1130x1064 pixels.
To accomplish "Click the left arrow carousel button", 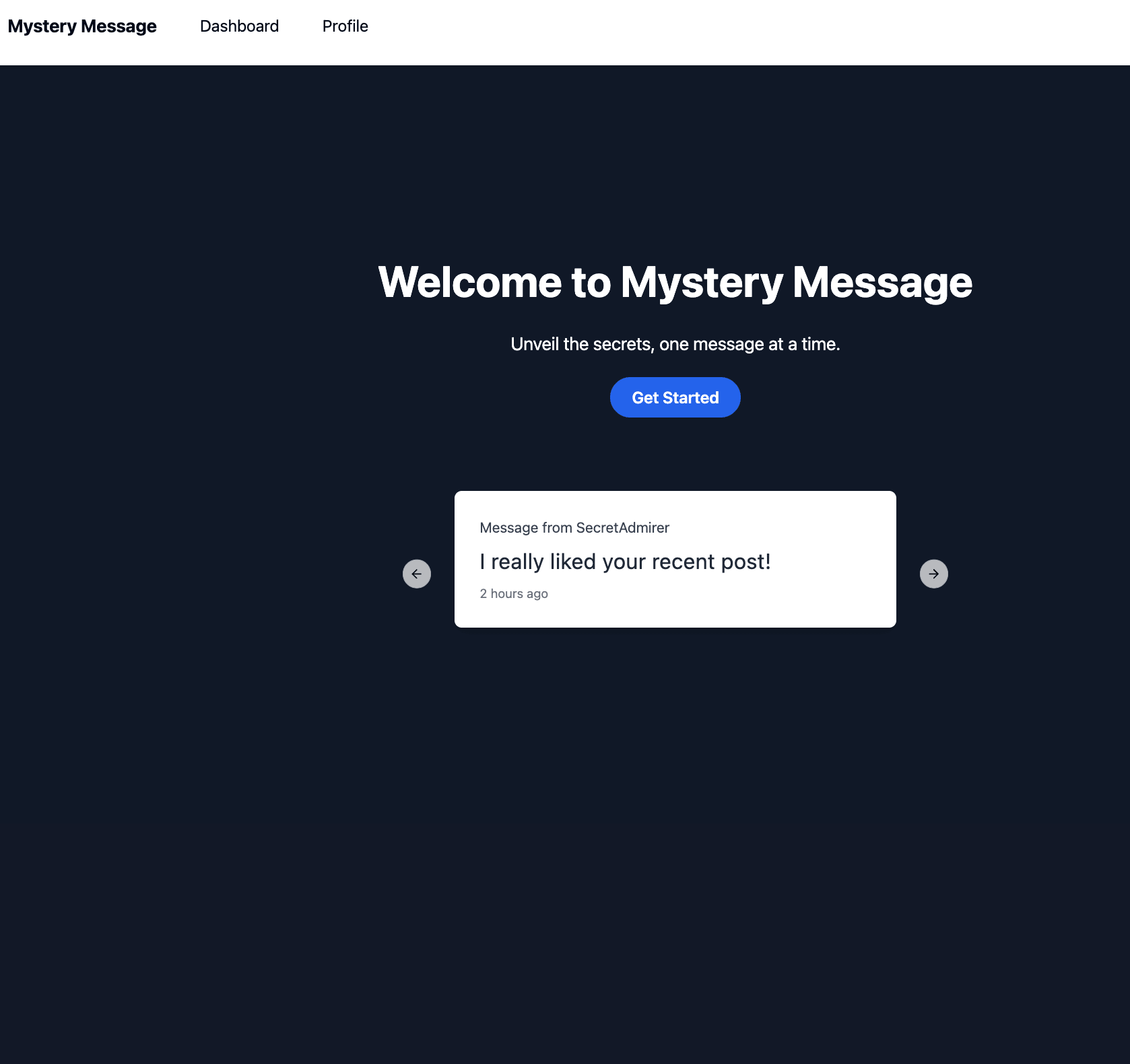I will 417,574.
